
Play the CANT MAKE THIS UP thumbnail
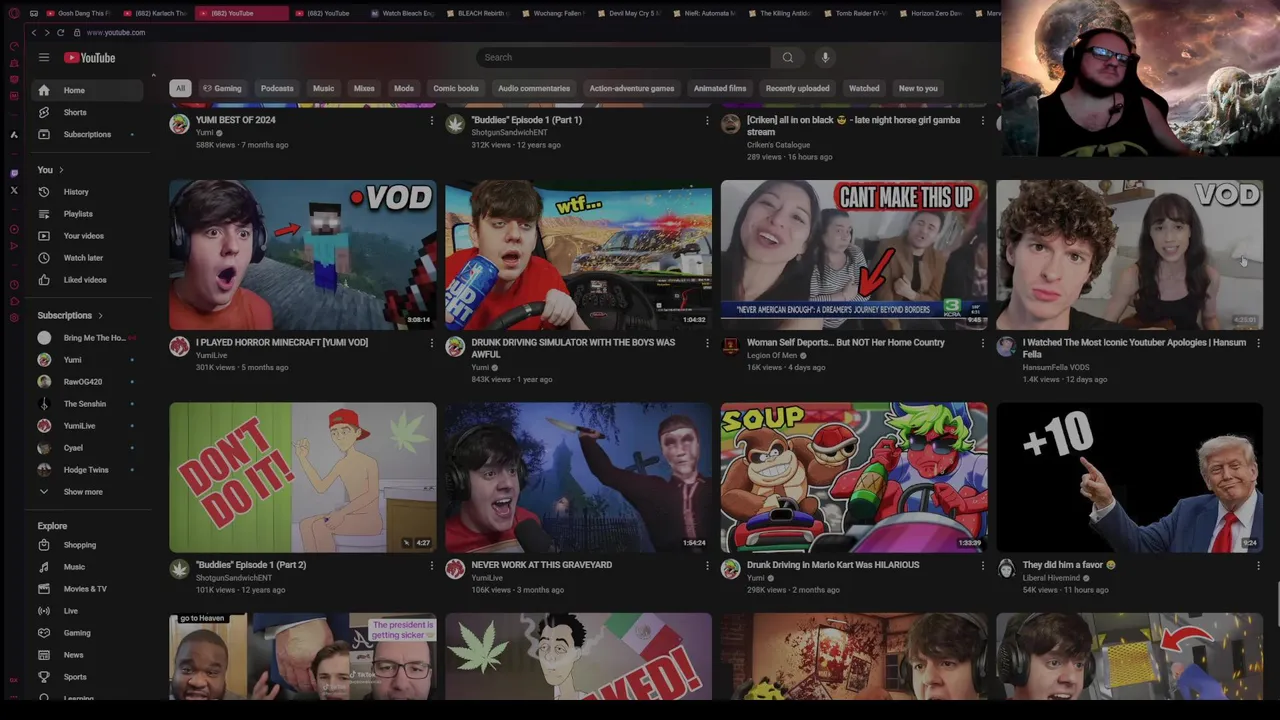click(x=854, y=255)
